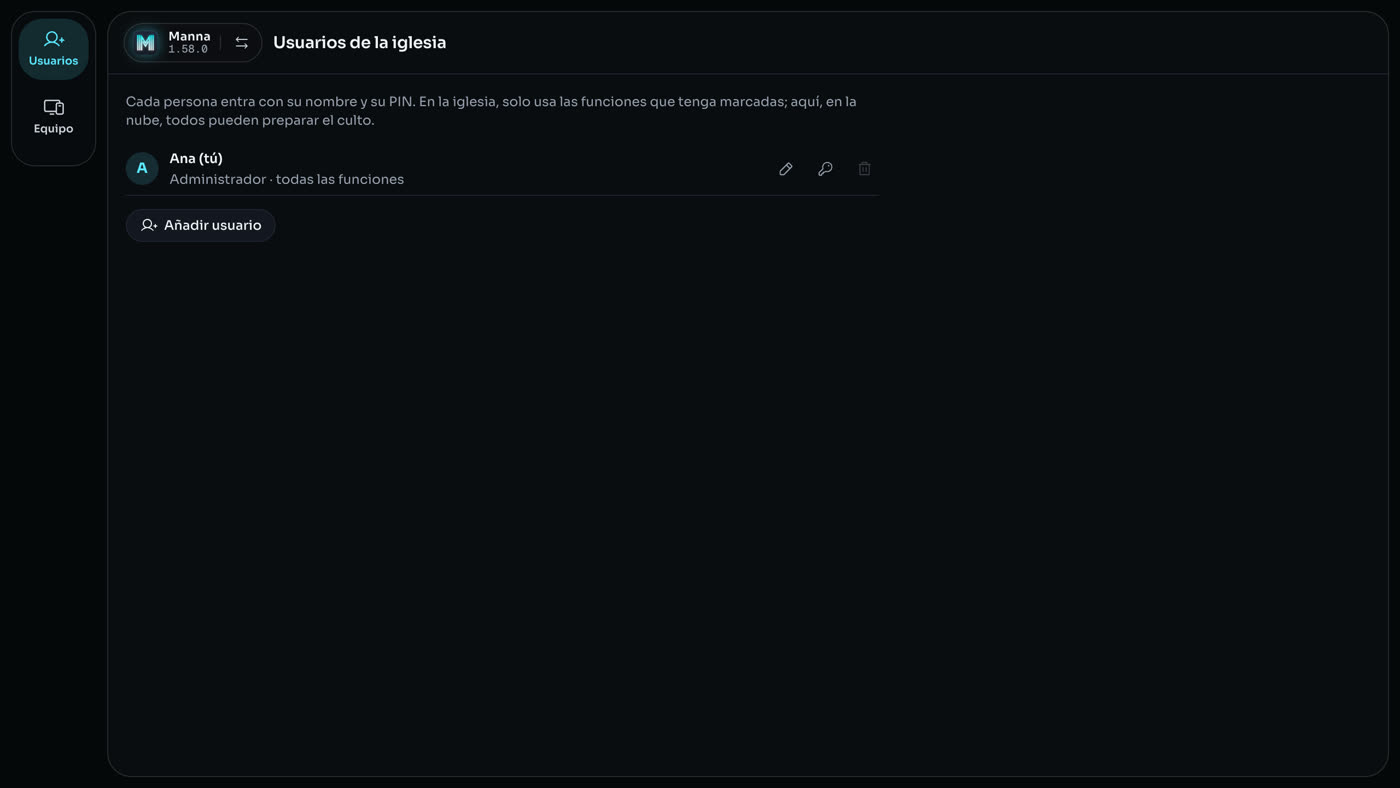Click the description text about nombre y PIN
Screen dimensions: 1400x788
tap(491, 110)
